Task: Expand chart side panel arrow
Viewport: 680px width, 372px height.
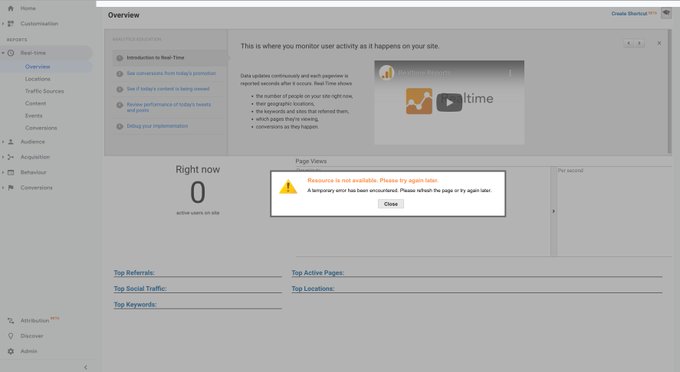Action: (x=553, y=211)
